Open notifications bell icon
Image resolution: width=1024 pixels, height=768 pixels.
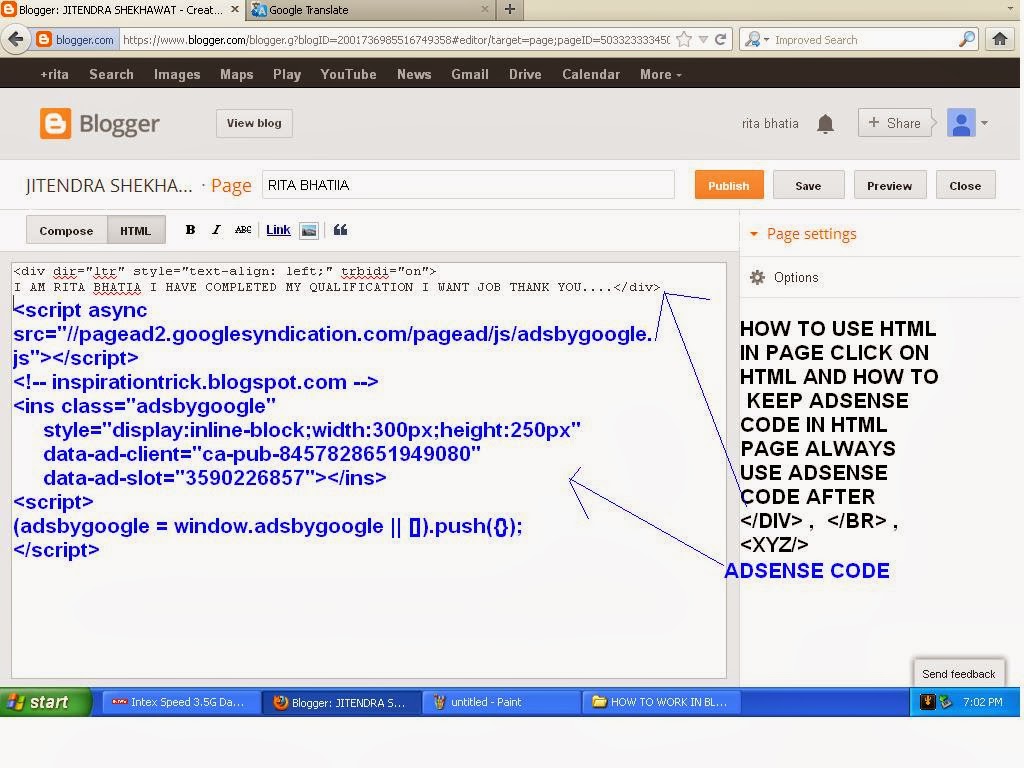click(x=825, y=123)
